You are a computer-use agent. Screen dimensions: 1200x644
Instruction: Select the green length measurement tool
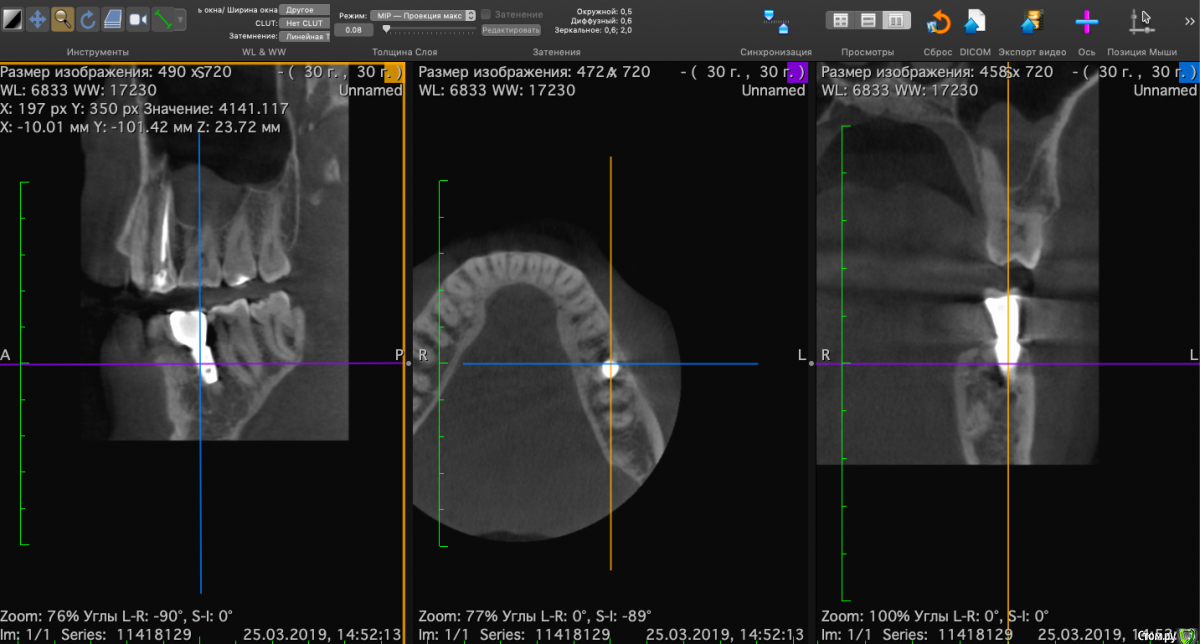pos(163,19)
